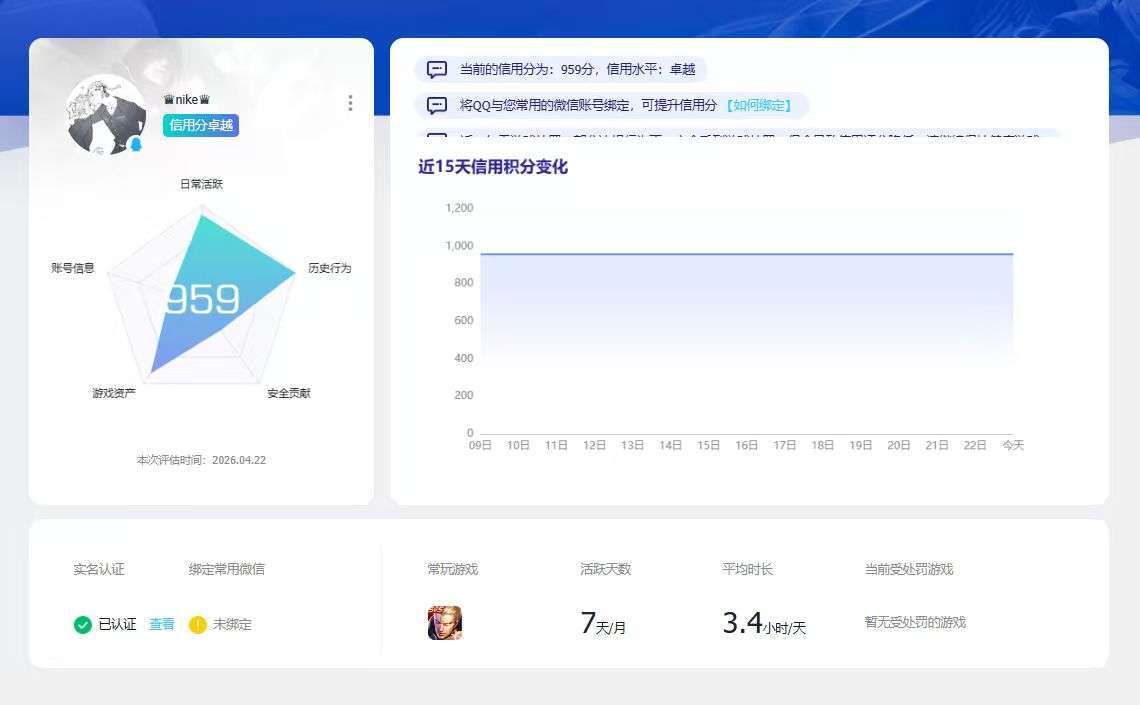Click the 当前受处罚游戏 heading
This screenshot has height=705, width=1140.
909,569
